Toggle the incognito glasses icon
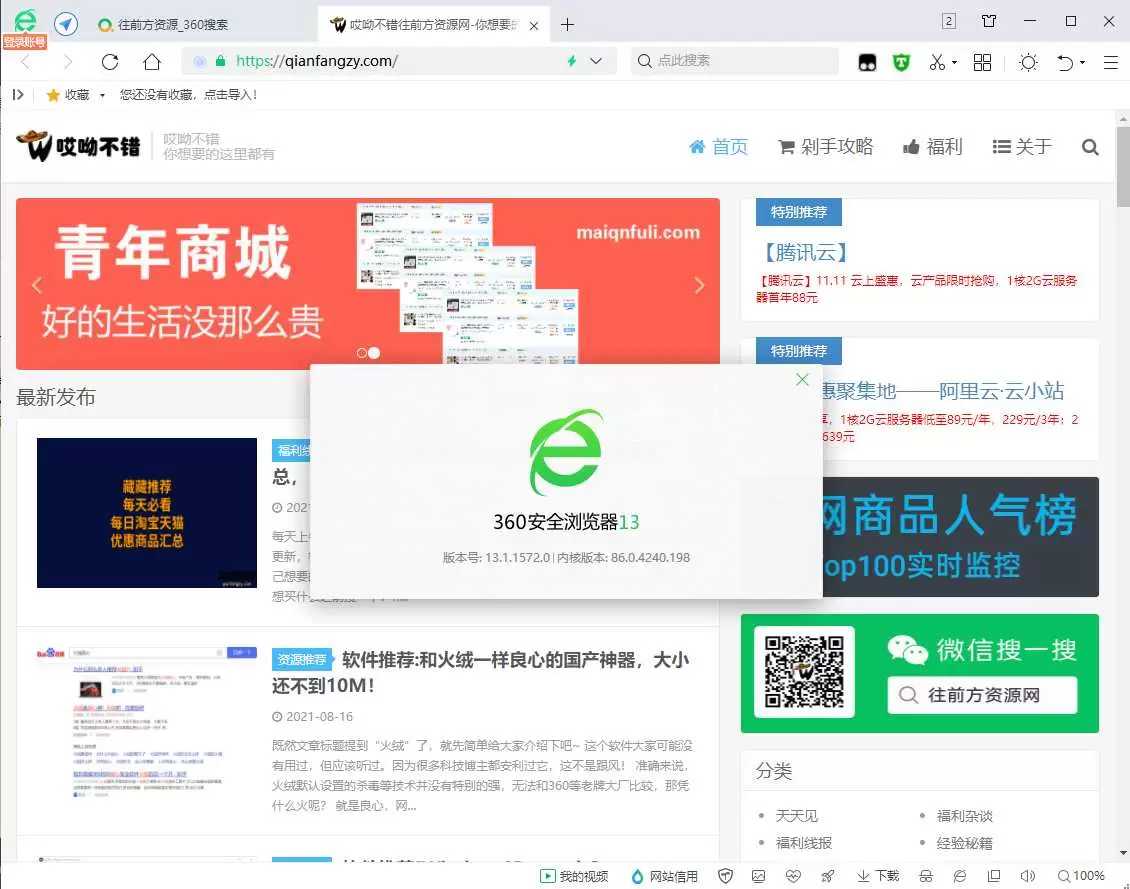This screenshot has height=889, width=1130. point(926,876)
